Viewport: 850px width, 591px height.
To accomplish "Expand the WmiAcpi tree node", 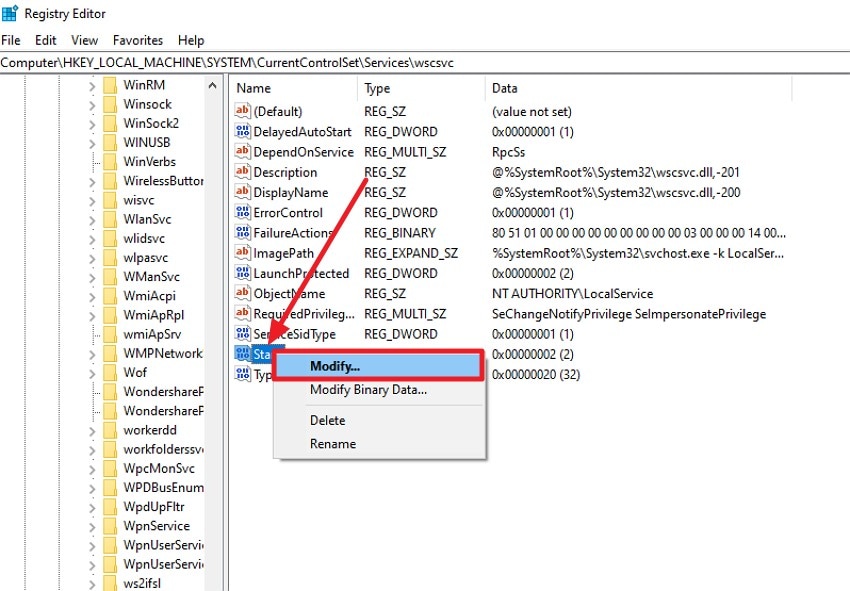I will click(92, 297).
